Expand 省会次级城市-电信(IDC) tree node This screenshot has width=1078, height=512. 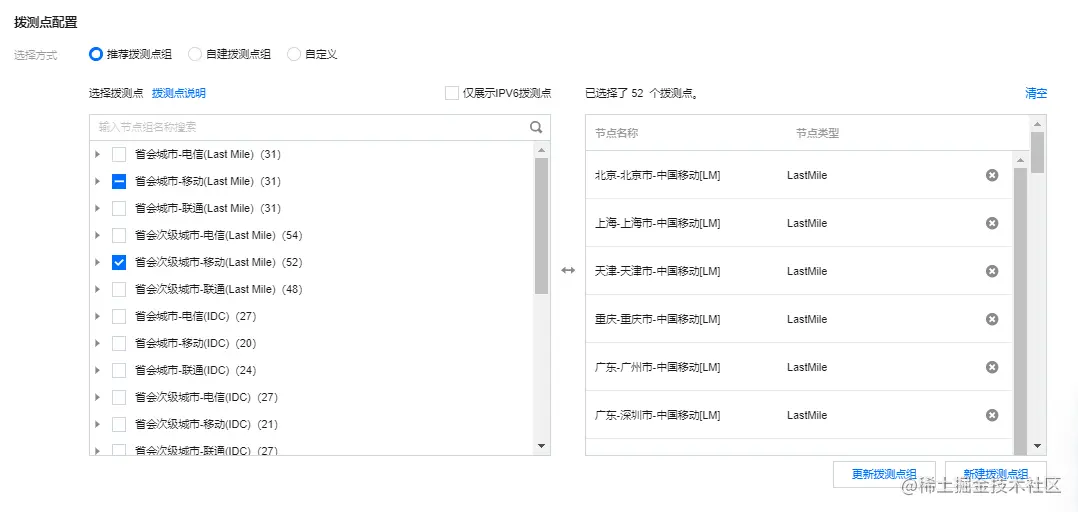coord(97,397)
